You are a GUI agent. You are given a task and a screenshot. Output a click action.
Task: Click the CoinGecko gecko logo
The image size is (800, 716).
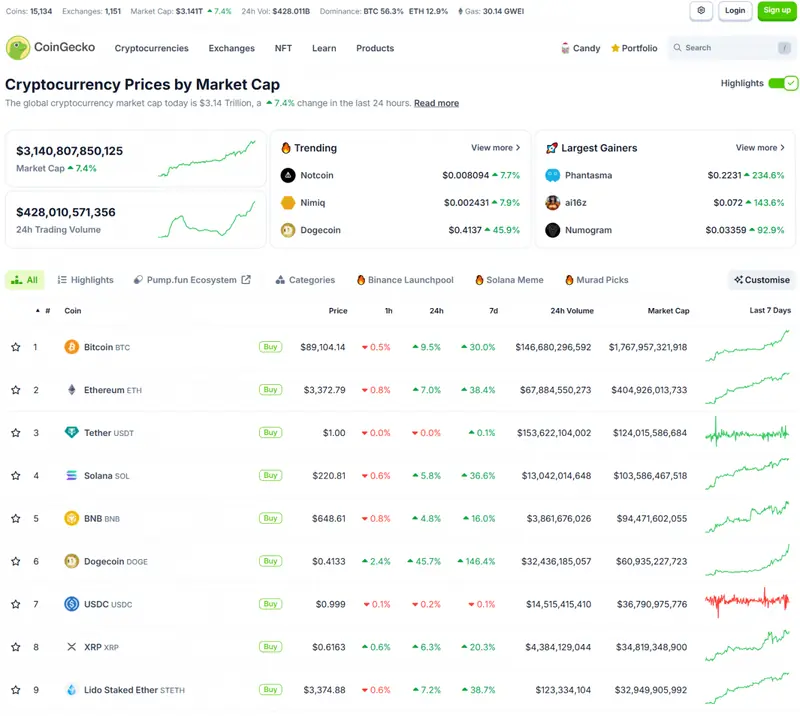(x=18, y=48)
